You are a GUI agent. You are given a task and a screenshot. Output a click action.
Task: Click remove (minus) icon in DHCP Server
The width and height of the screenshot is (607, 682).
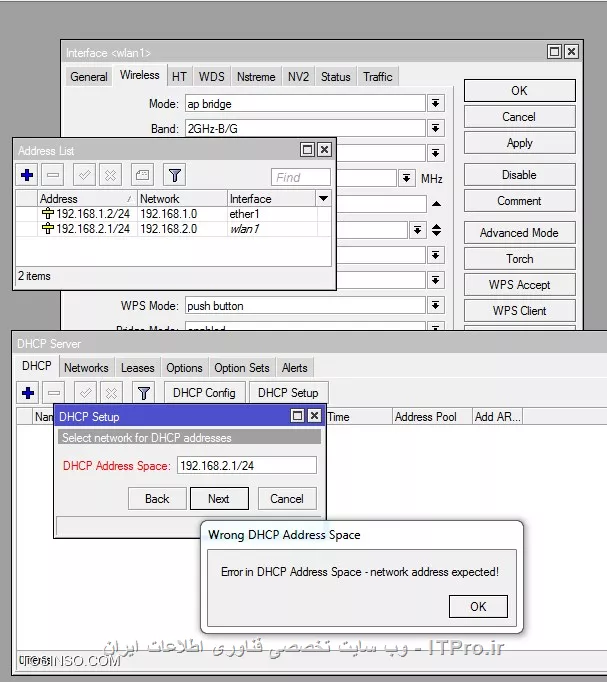(x=54, y=393)
